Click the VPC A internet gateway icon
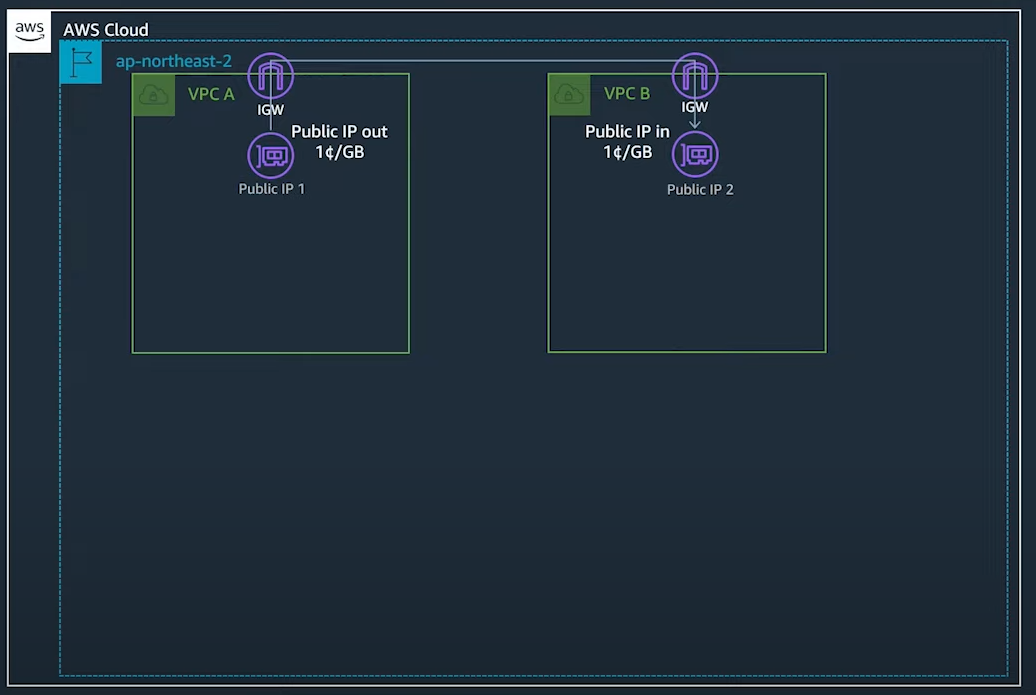Viewport: 1036px width, 695px height. pos(271,76)
